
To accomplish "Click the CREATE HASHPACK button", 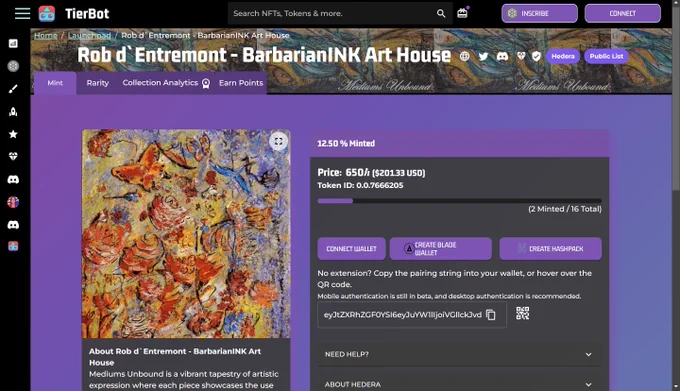I will (x=550, y=249).
